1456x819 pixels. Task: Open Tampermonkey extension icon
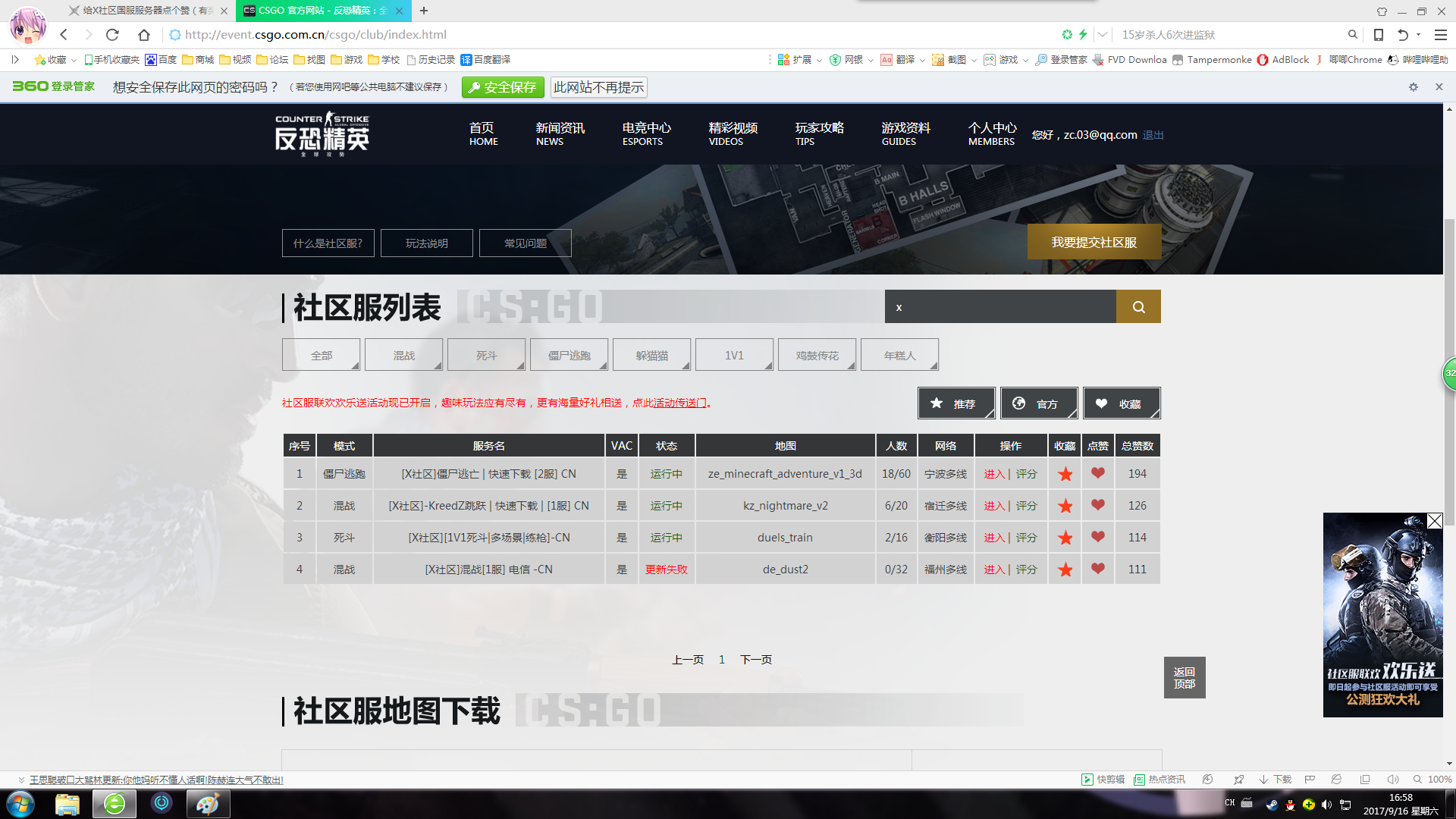[1178, 60]
